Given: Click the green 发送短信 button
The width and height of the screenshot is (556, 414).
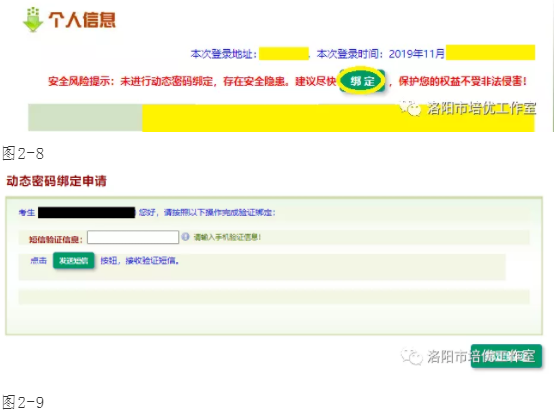Looking at the screenshot, I should click(73, 261).
